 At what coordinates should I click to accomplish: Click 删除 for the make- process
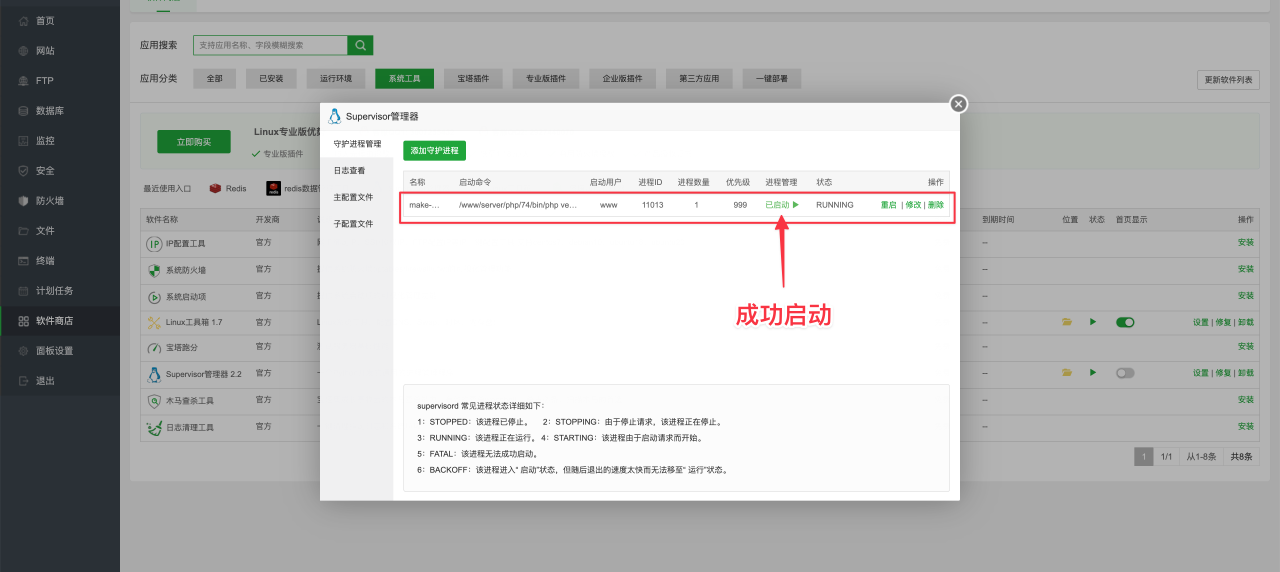936,205
